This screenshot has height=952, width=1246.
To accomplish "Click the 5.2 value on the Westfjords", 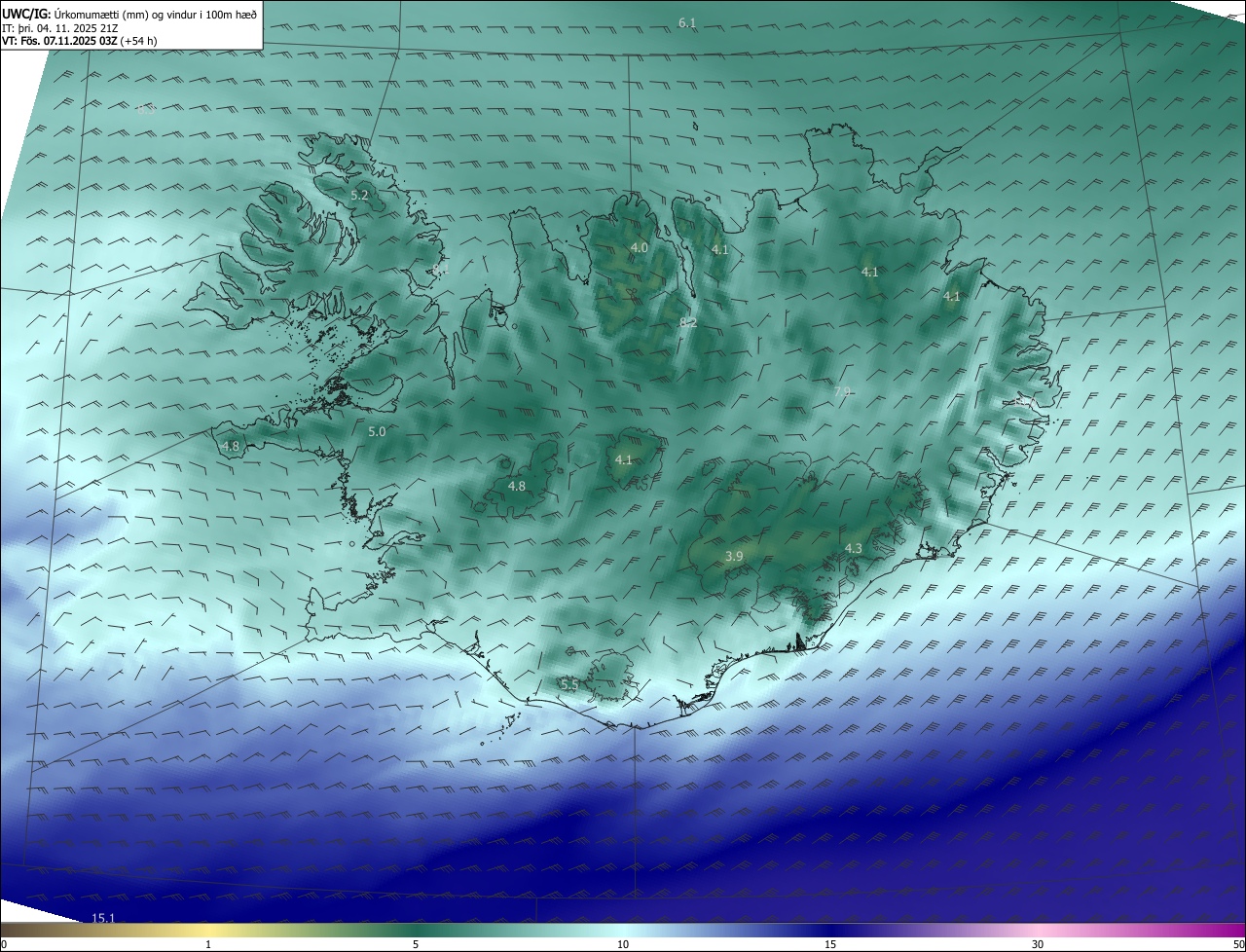I will tap(359, 195).
